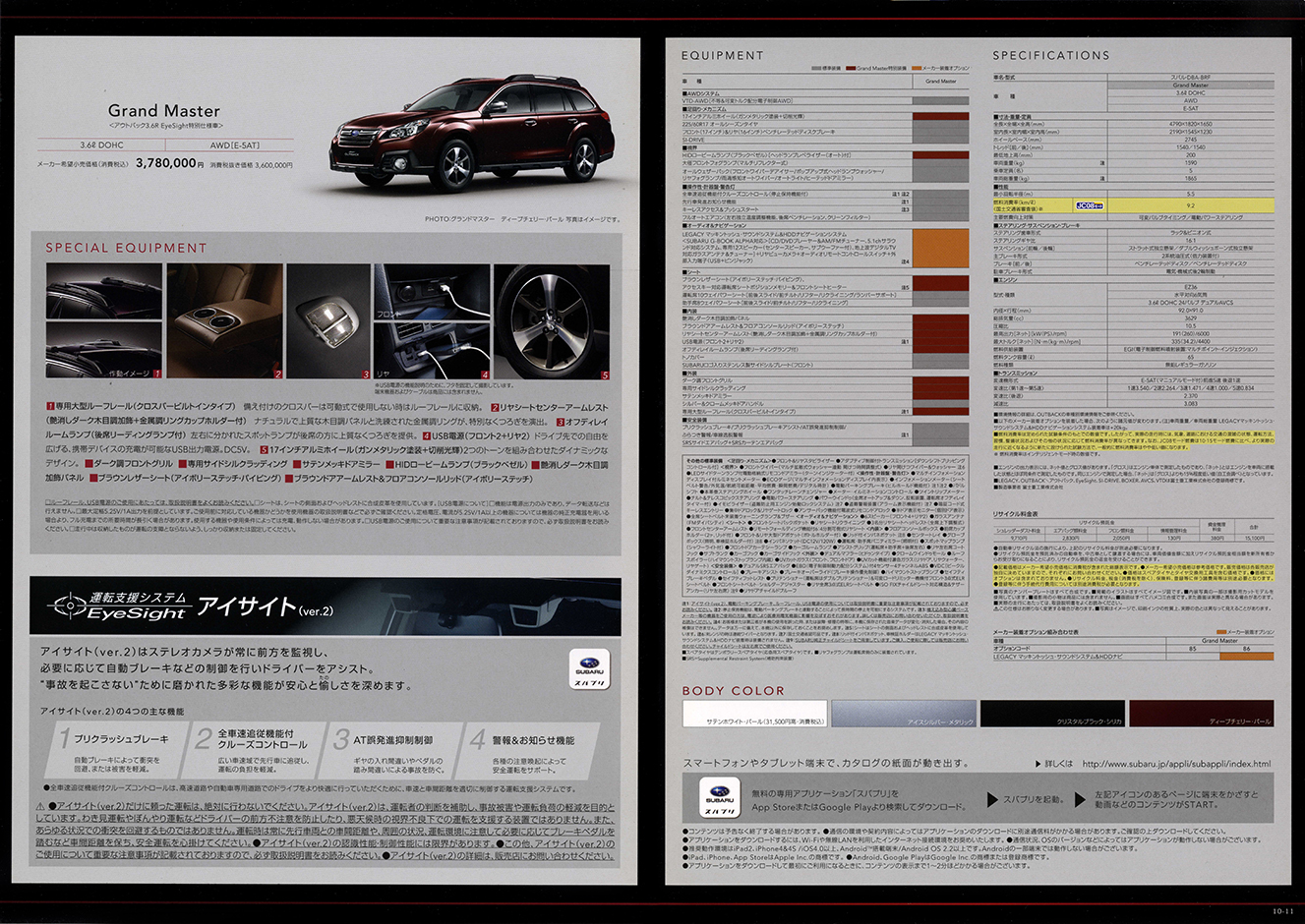
Task: Open the Subaru app URL subaru.jp/appli/subappli/index.html
Action: click(x=1176, y=763)
